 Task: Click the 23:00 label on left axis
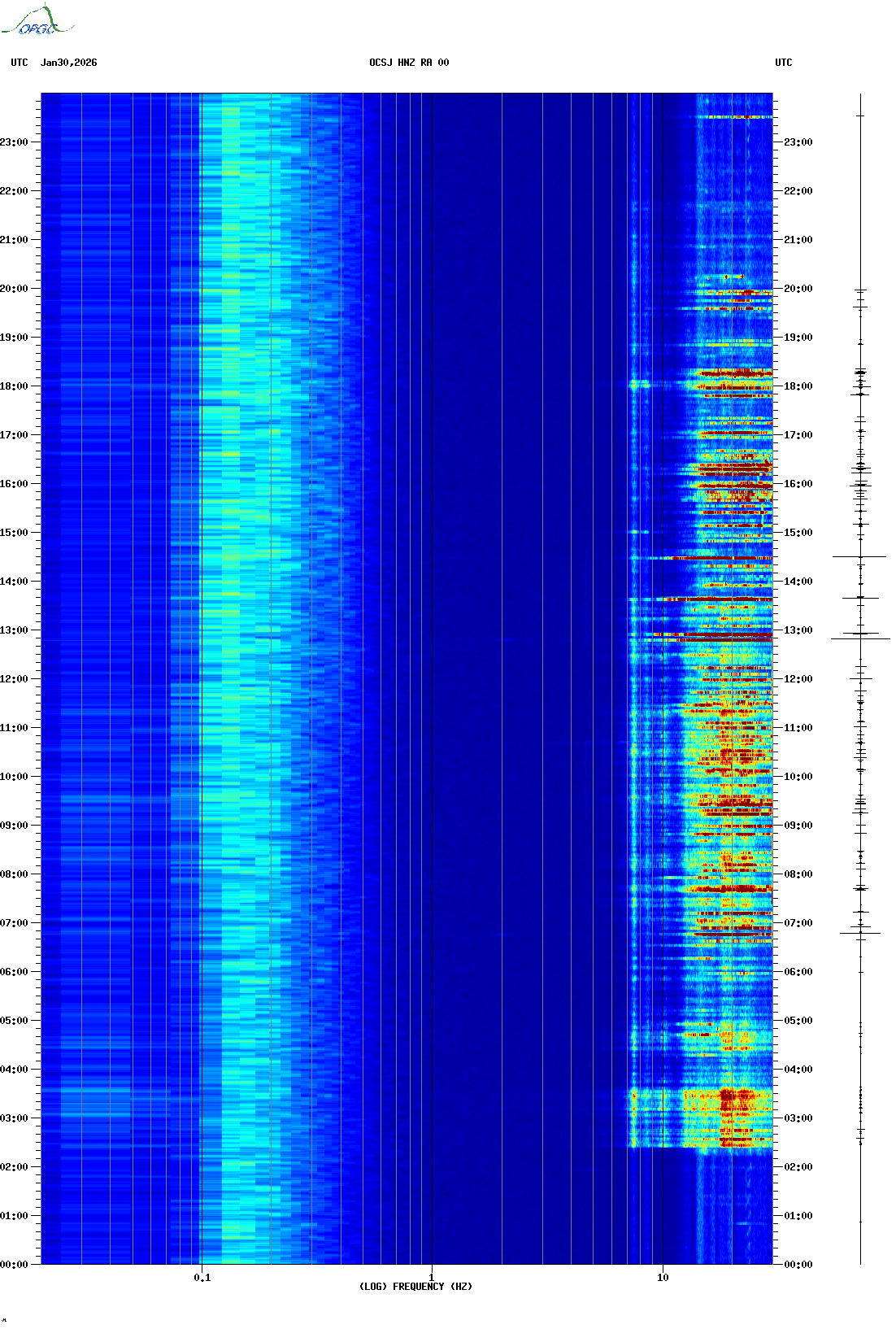pos(14,142)
